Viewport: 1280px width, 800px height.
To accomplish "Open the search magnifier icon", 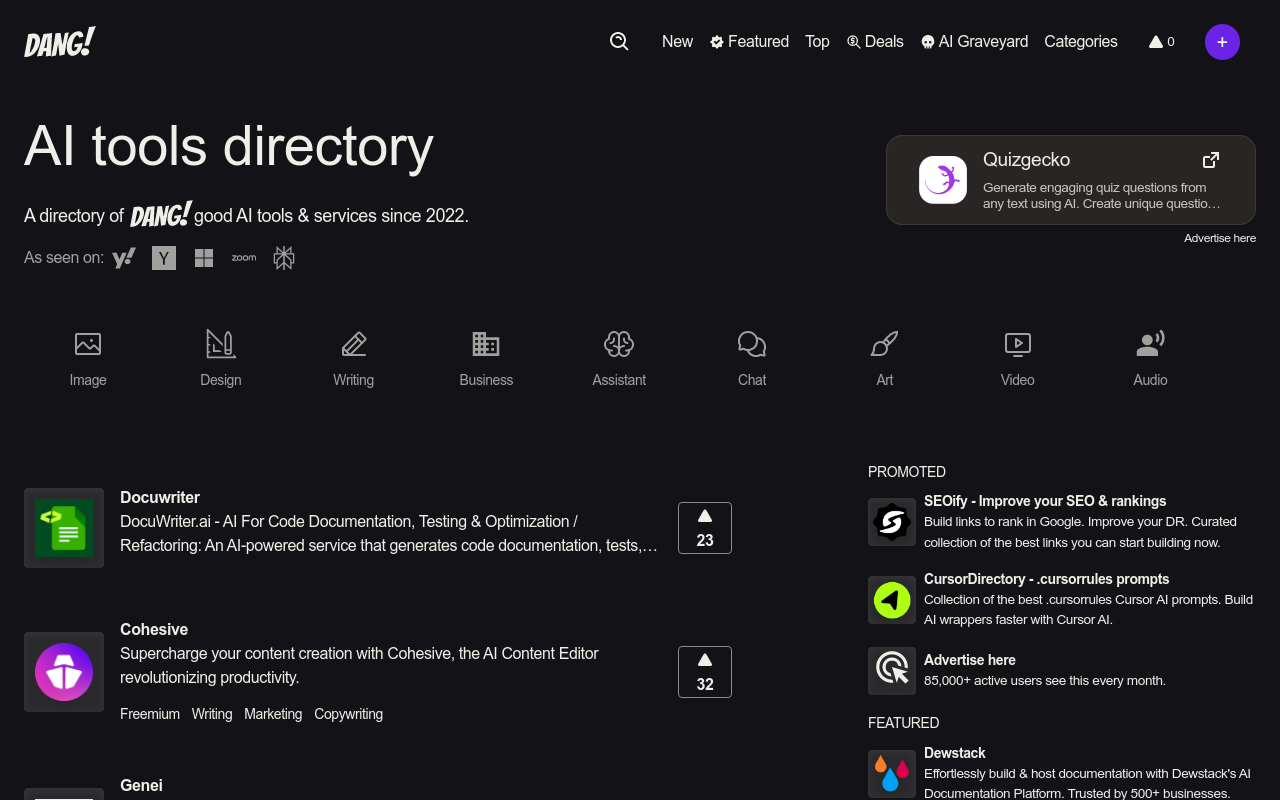I will click(x=619, y=41).
